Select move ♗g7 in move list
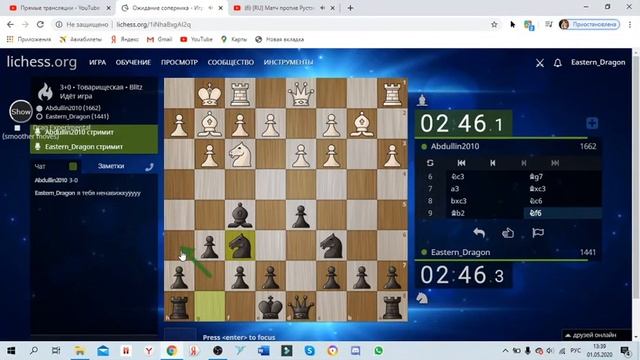This screenshot has height=360, width=640. (562, 176)
